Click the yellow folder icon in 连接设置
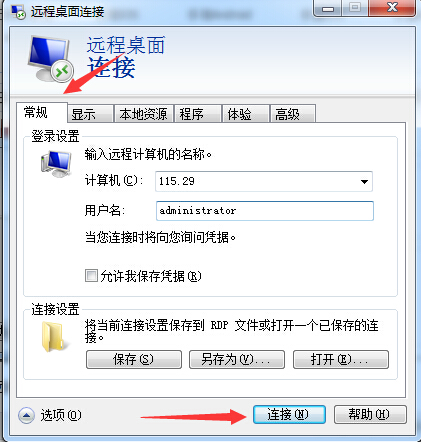 coord(53,337)
